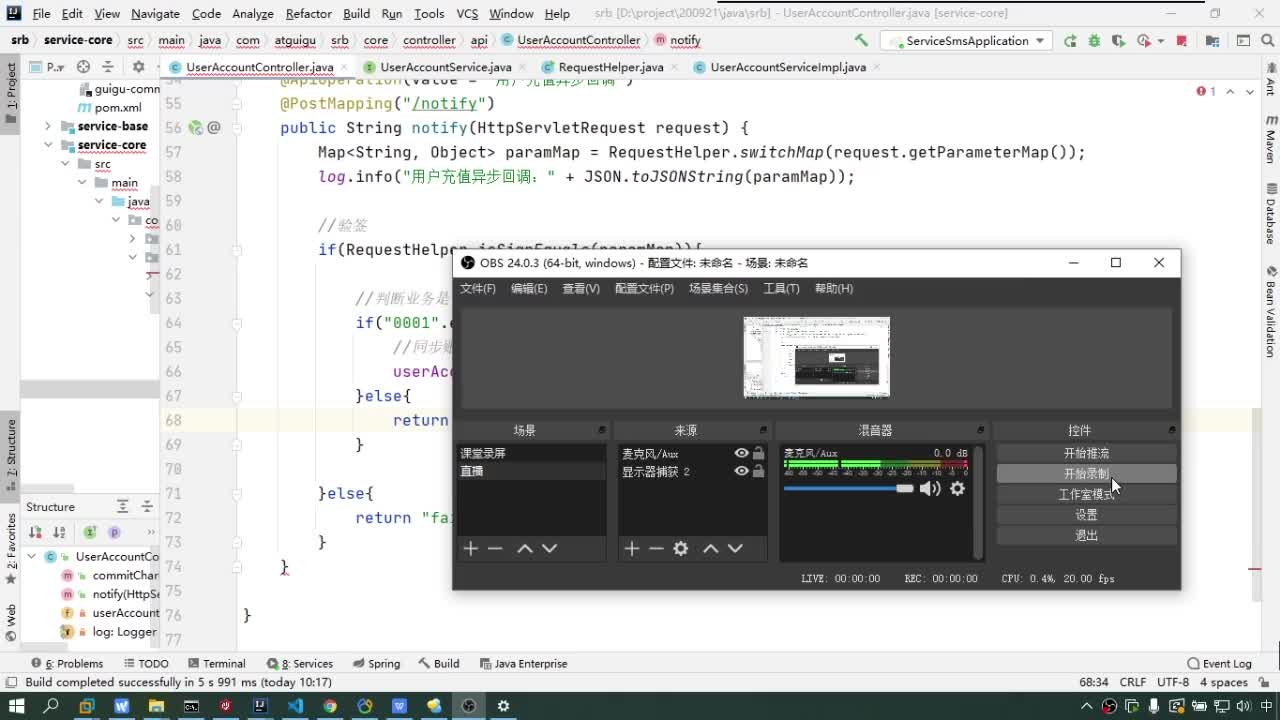The height and width of the screenshot is (720, 1280).
Task: Click 开始推流 button in OBS
Action: pyautogui.click(x=1086, y=453)
